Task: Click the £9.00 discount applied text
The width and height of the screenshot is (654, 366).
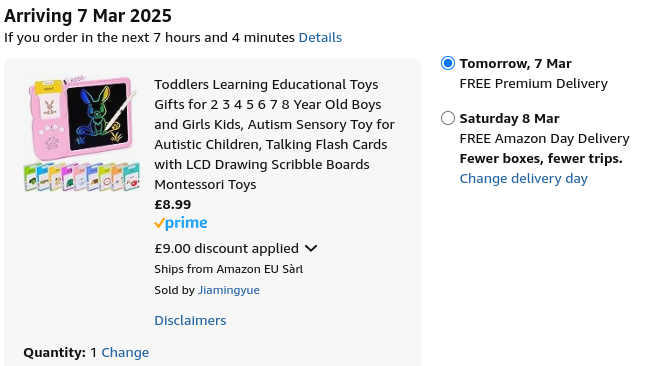Action: pyautogui.click(x=226, y=249)
